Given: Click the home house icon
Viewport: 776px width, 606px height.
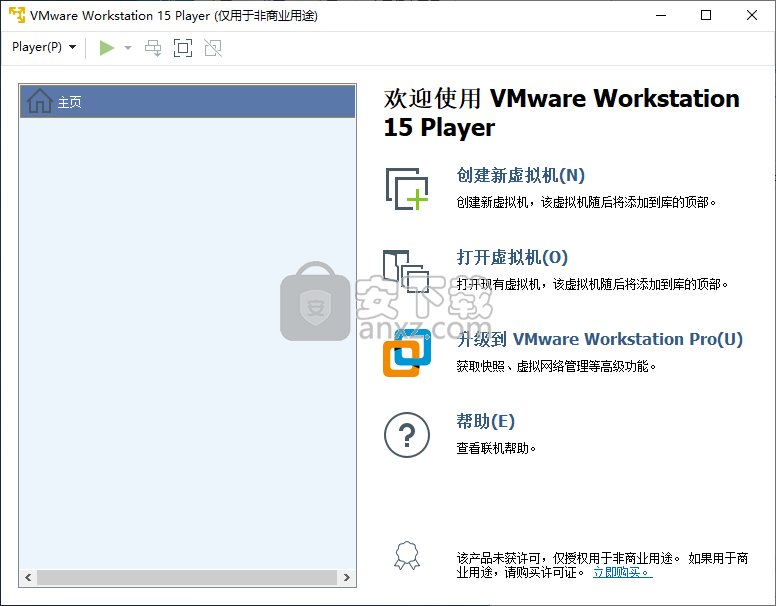Looking at the screenshot, I should (40, 101).
